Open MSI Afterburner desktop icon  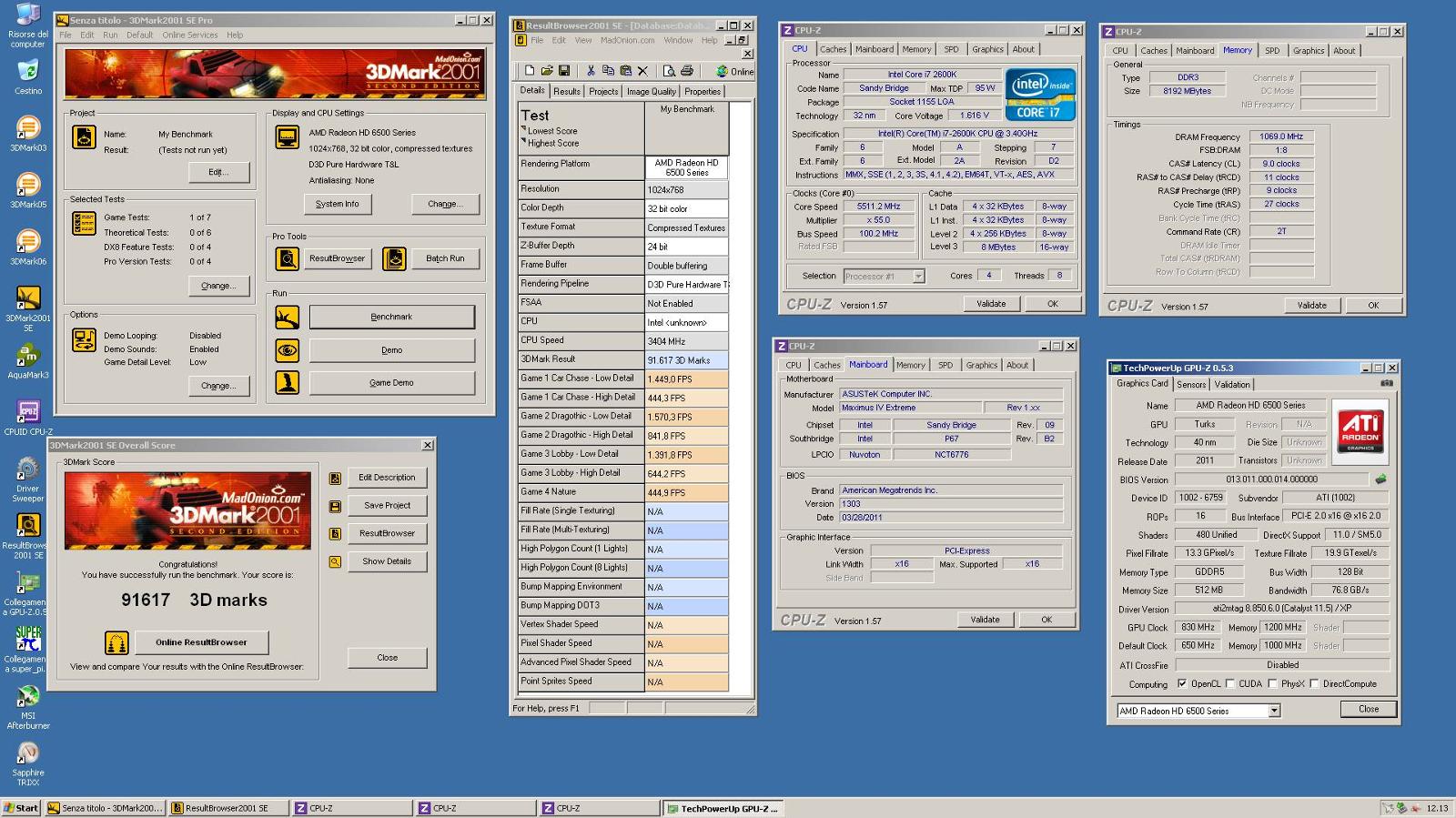click(28, 707)
